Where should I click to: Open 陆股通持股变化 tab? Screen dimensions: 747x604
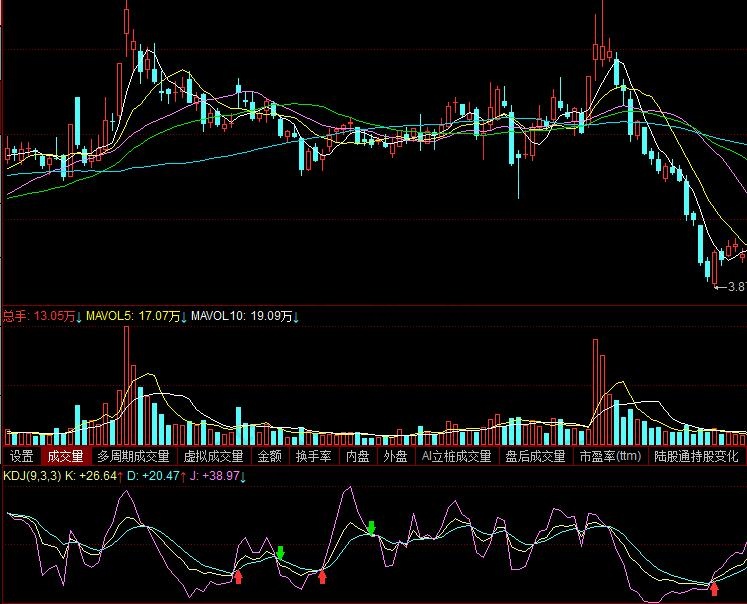696,456
